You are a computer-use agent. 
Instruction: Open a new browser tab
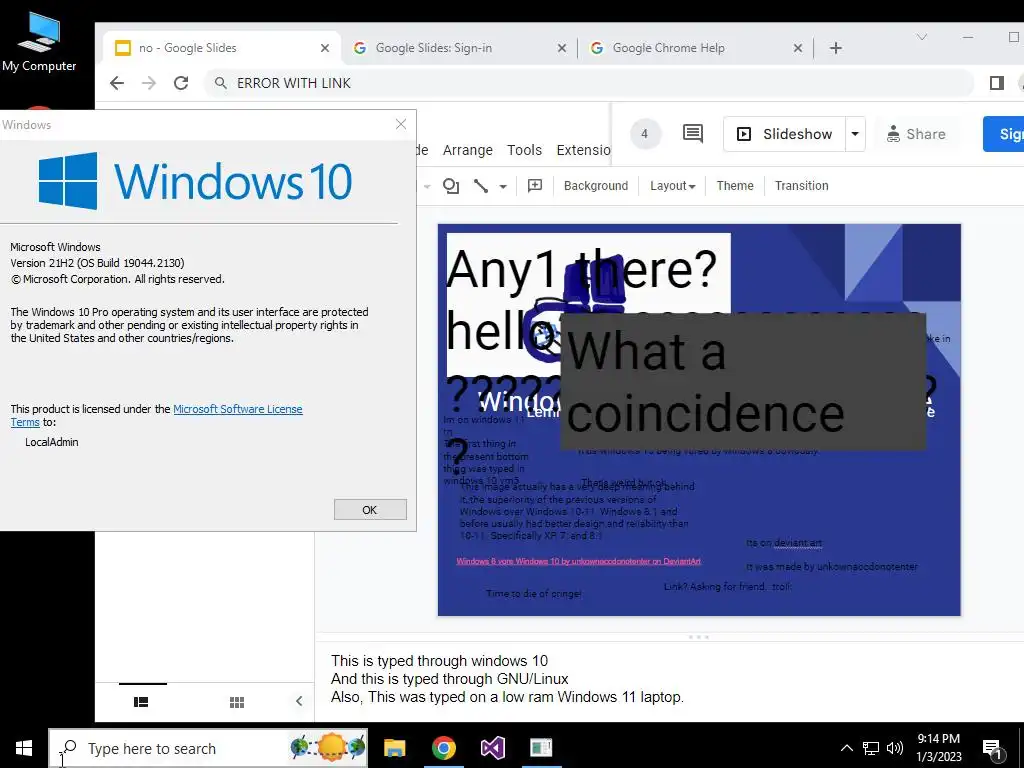836,48
